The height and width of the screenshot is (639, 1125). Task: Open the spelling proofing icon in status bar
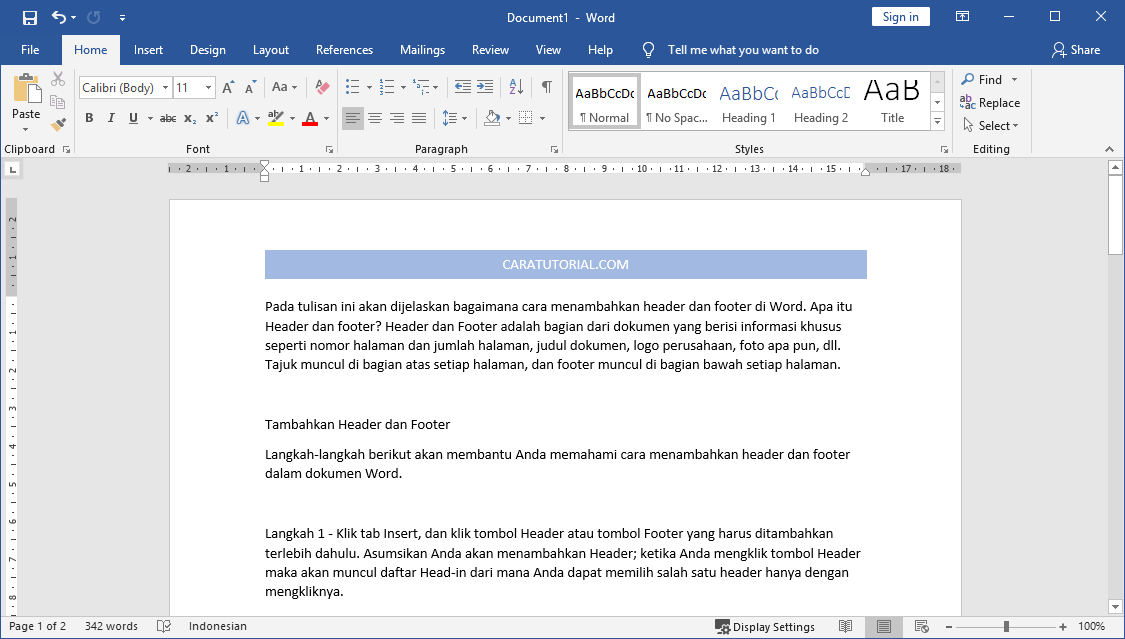164,626
